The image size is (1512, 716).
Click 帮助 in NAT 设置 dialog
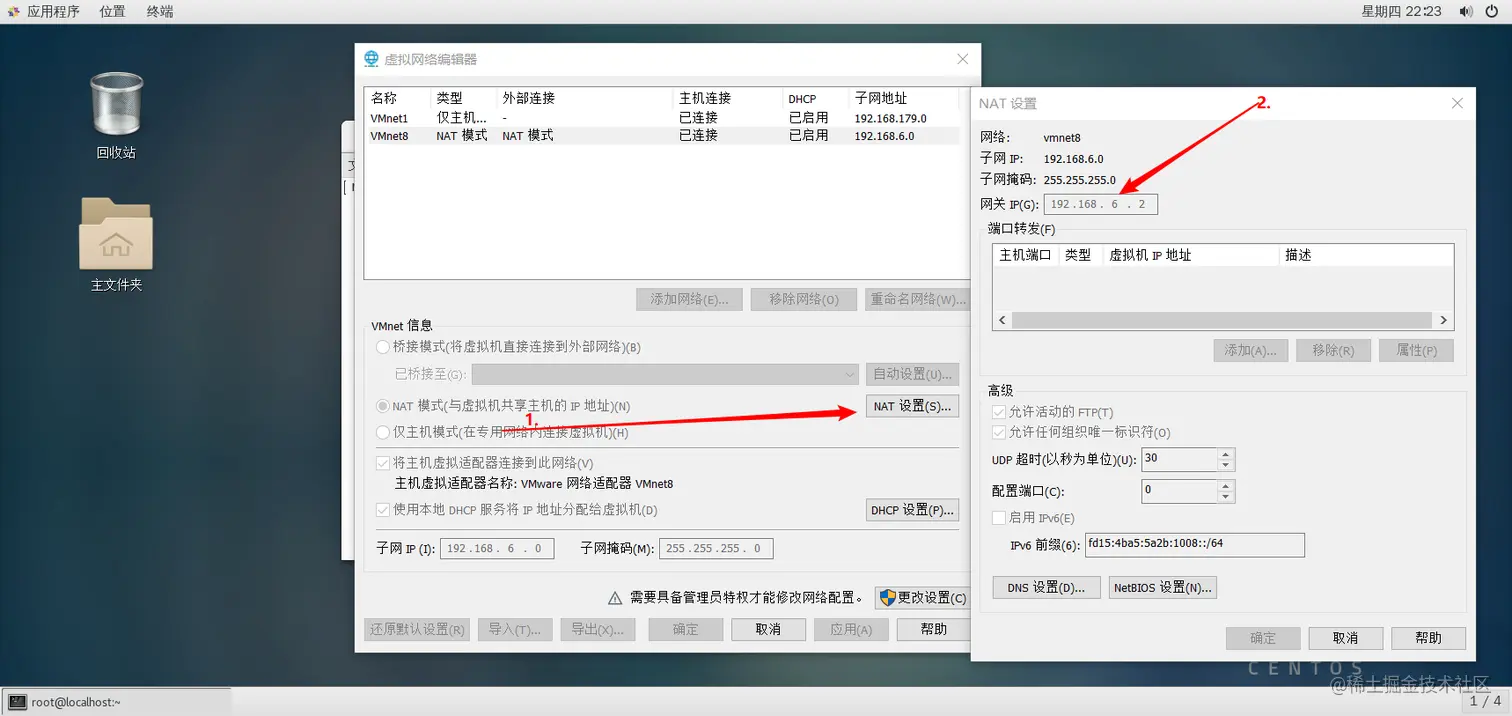coord(1429,638)
